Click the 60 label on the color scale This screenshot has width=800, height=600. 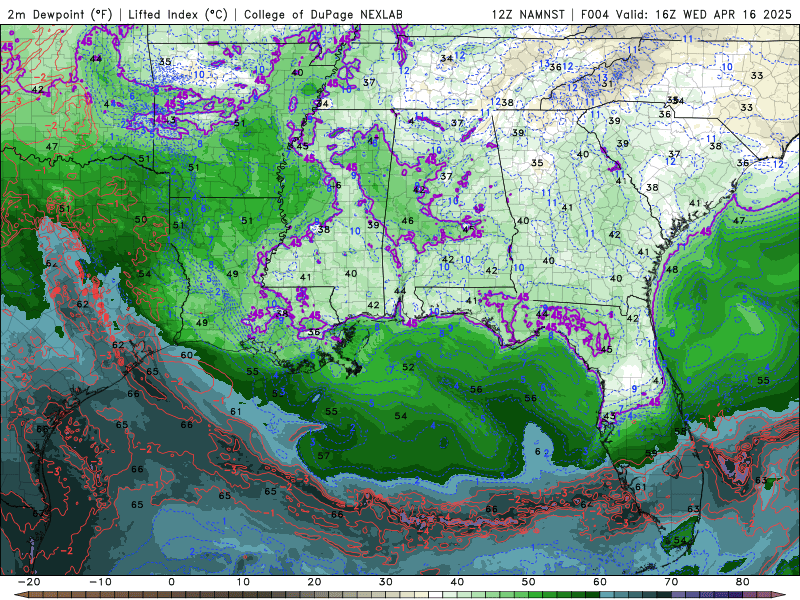coord(600,582)
